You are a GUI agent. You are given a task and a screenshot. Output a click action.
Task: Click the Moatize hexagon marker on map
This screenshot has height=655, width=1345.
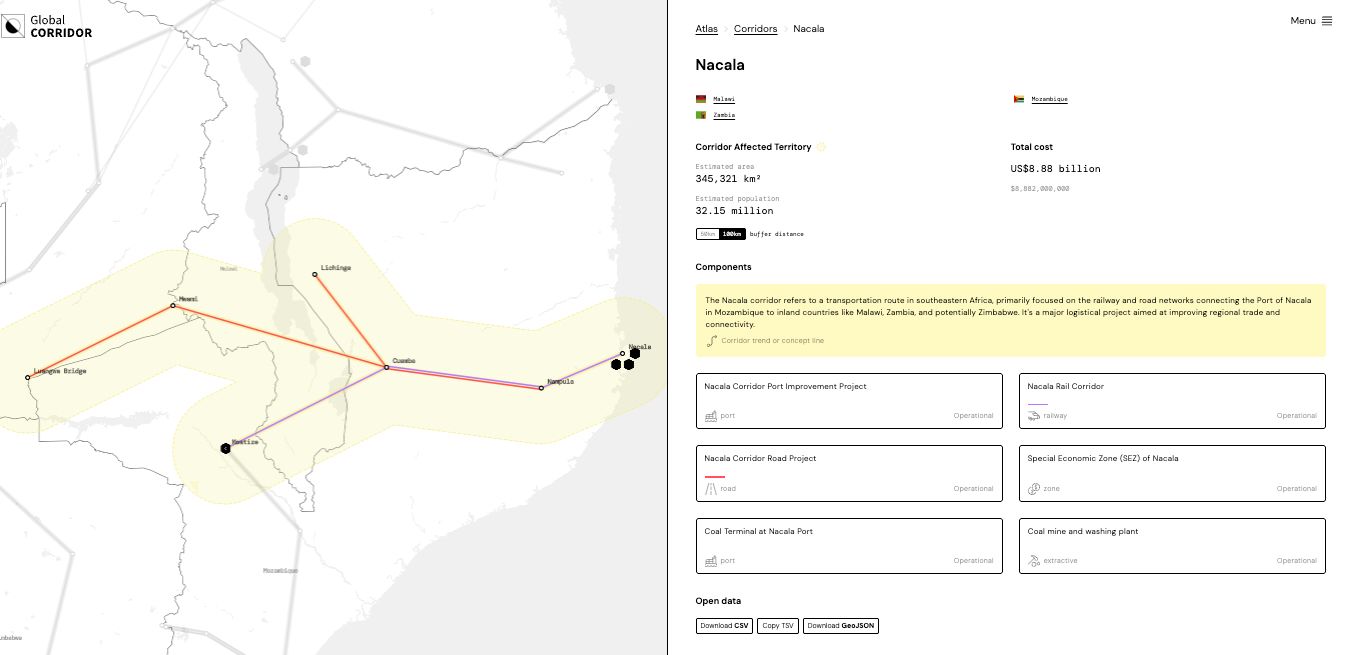click(x=226, y=448)
